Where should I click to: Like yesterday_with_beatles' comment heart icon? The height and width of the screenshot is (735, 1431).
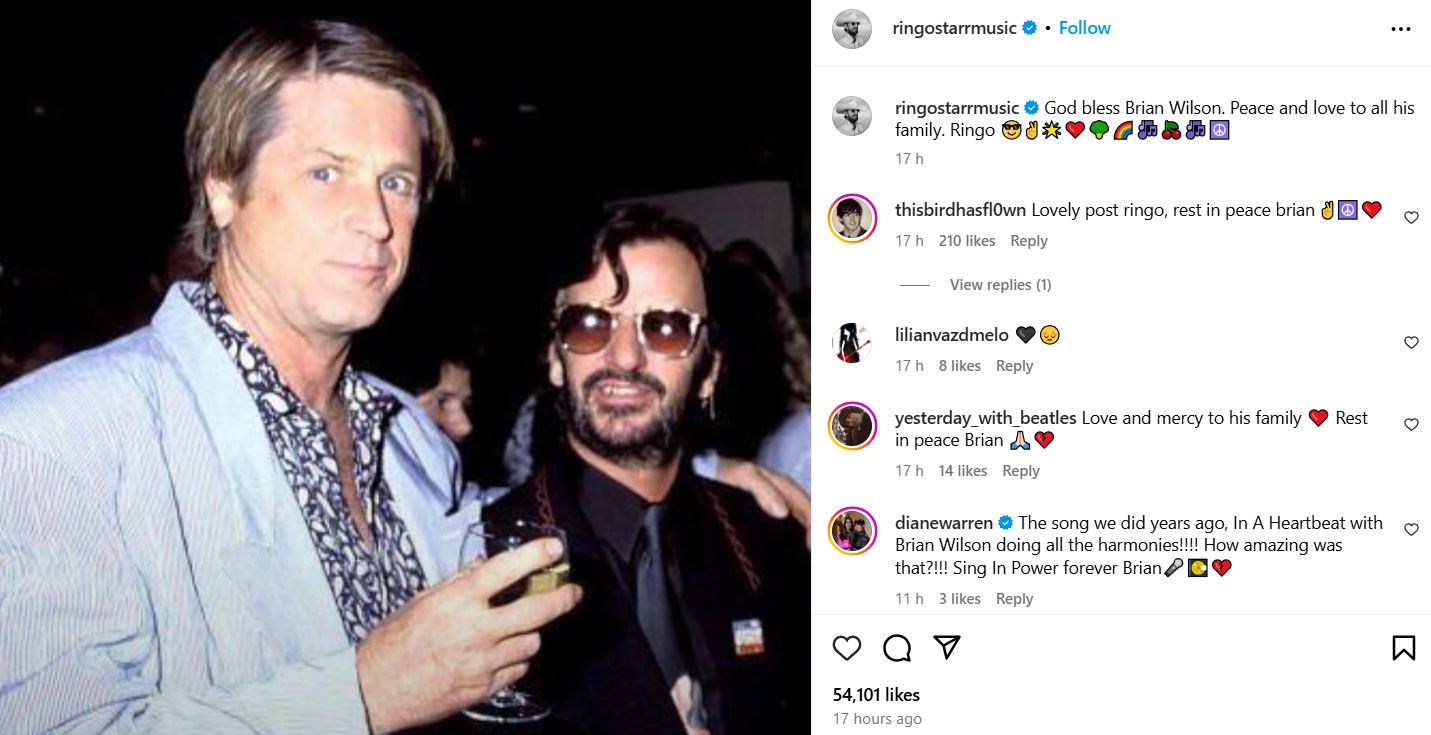click(x=1411, y=423)
